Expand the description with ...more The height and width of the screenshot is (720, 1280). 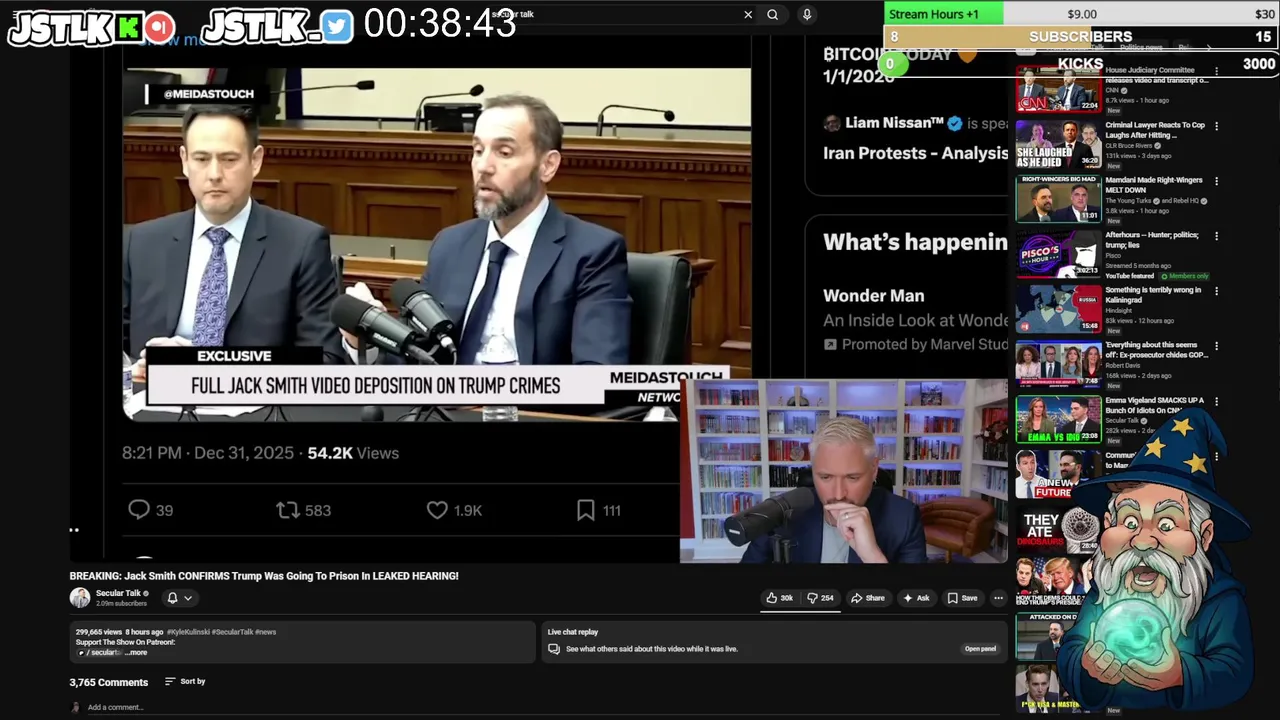(136, 653)
